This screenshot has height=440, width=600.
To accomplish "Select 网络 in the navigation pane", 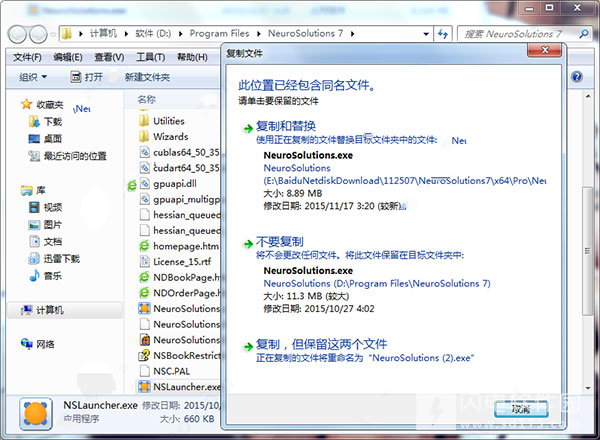I will pyautogui.click(x=38, y=344).
